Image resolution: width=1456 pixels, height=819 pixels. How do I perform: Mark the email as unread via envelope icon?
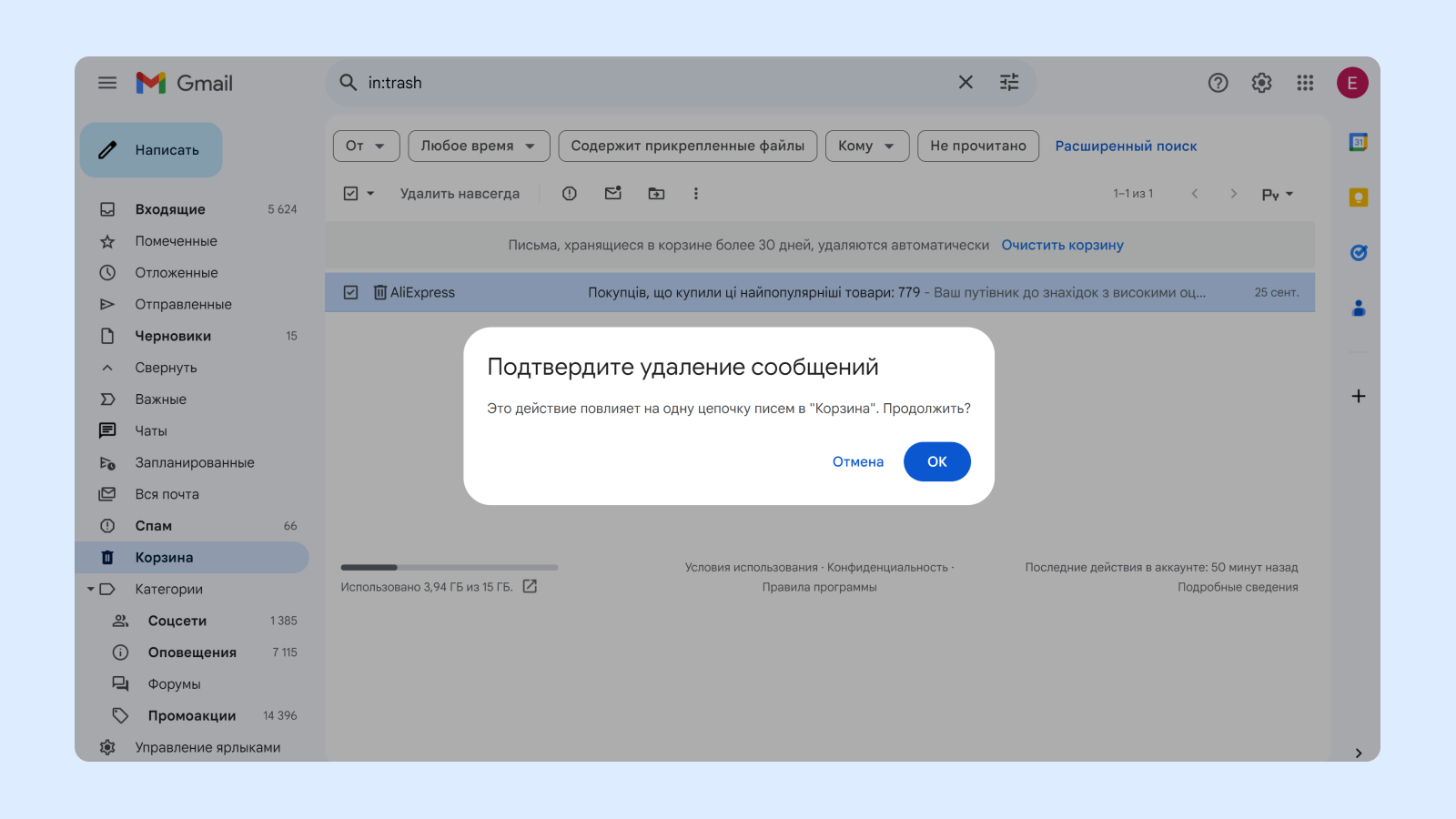tap(612, 193)
